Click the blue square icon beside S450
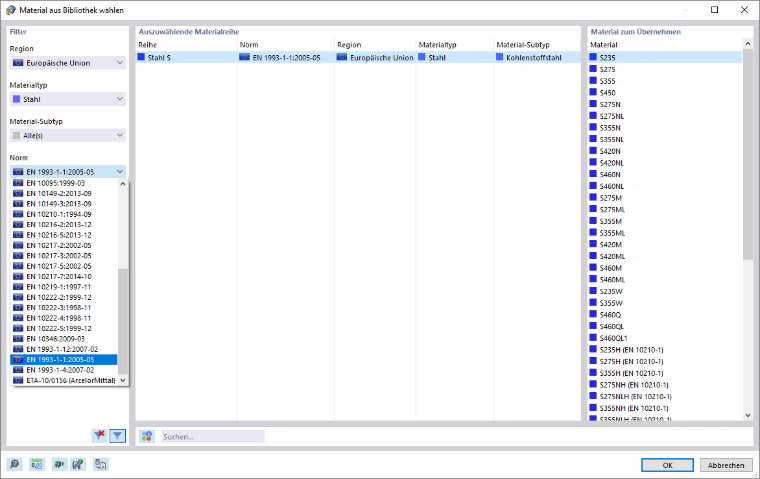 [x=593, y=92]
